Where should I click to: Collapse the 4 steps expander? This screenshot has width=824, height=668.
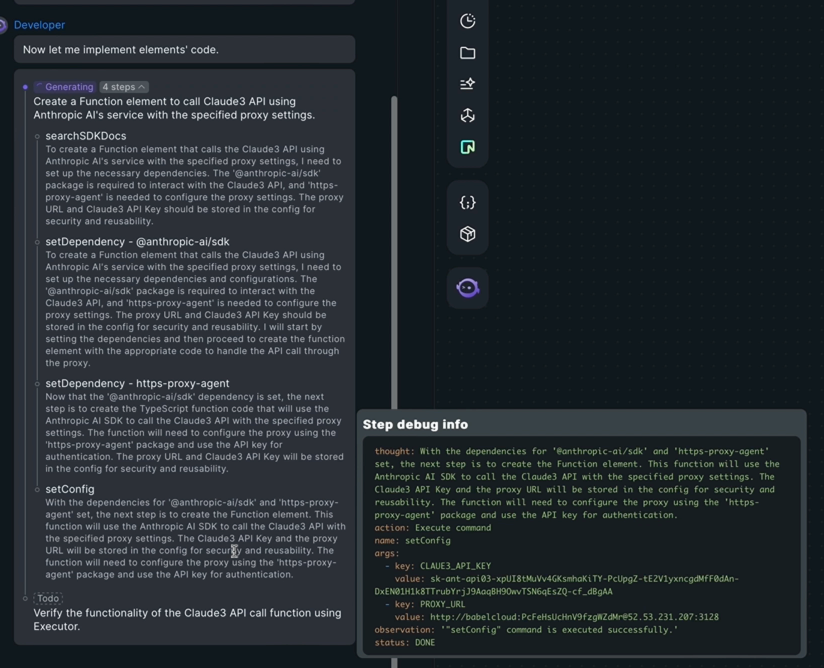tap(123, 87)
